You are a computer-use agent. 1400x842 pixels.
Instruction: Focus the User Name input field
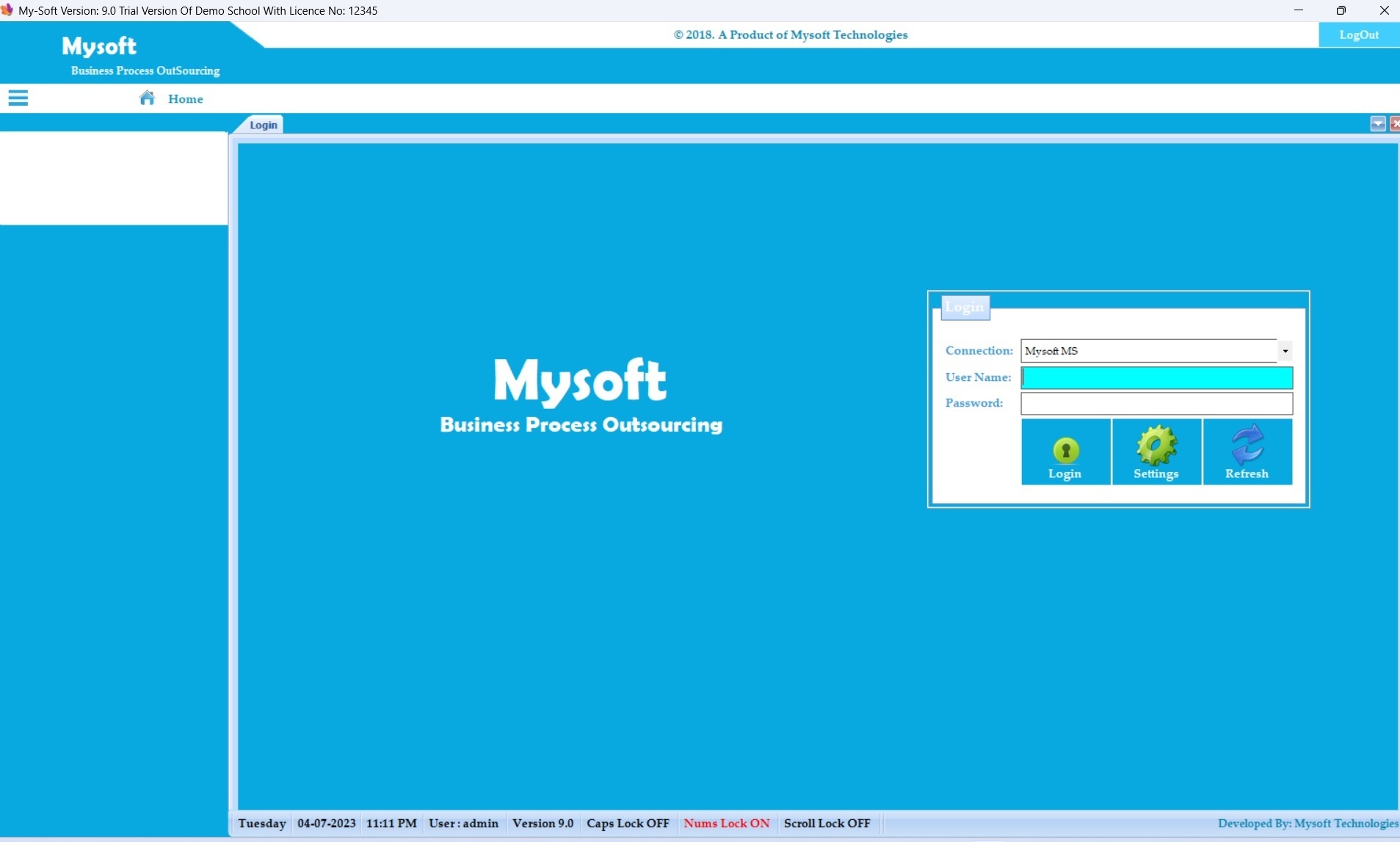click(x=1156, y=377)
